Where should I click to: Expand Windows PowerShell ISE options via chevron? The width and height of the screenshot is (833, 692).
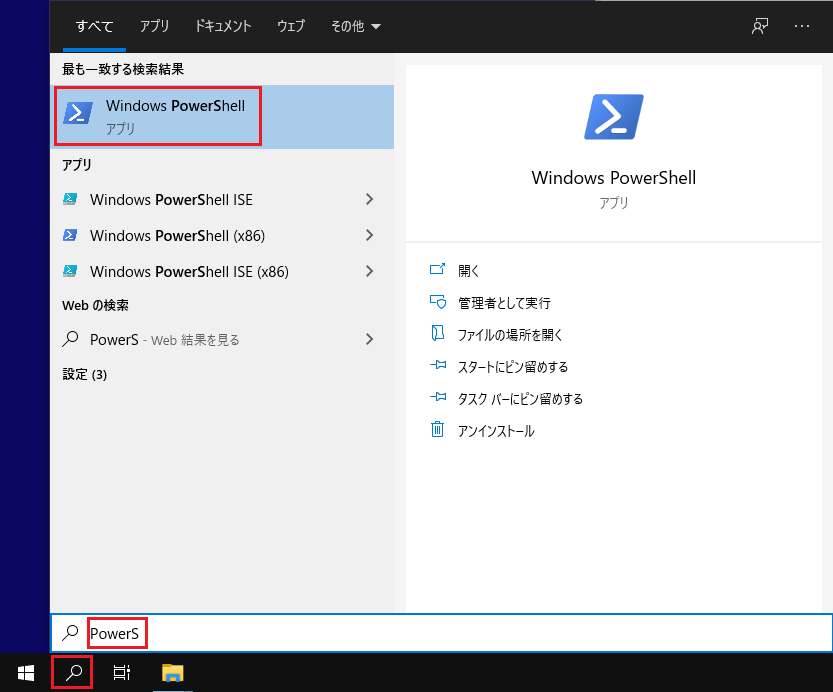(x=370, y=199)
